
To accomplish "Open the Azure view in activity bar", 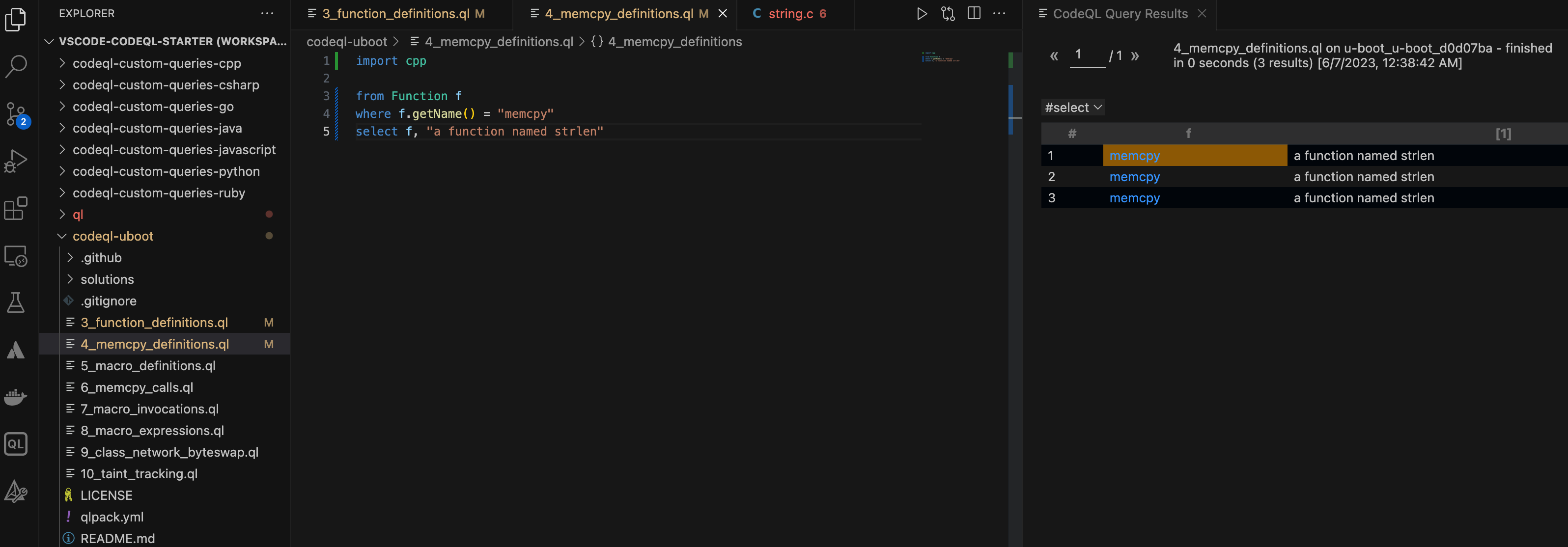I will pyautogui.click(x=15, y=350).
